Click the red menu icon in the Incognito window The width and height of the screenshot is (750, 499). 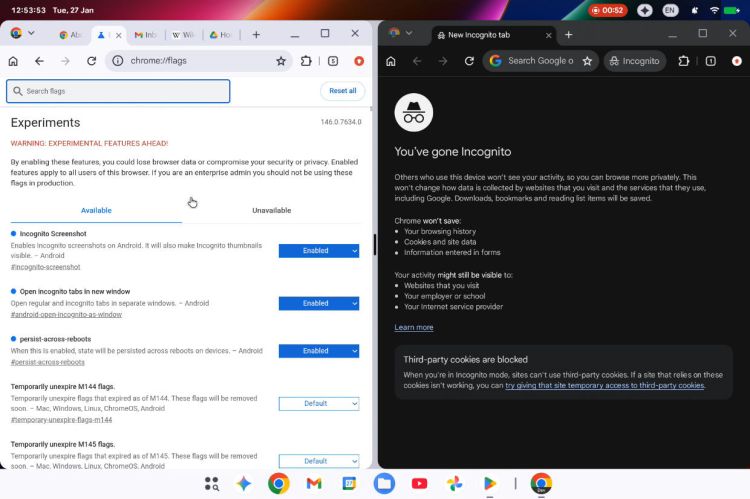point(737,61)
